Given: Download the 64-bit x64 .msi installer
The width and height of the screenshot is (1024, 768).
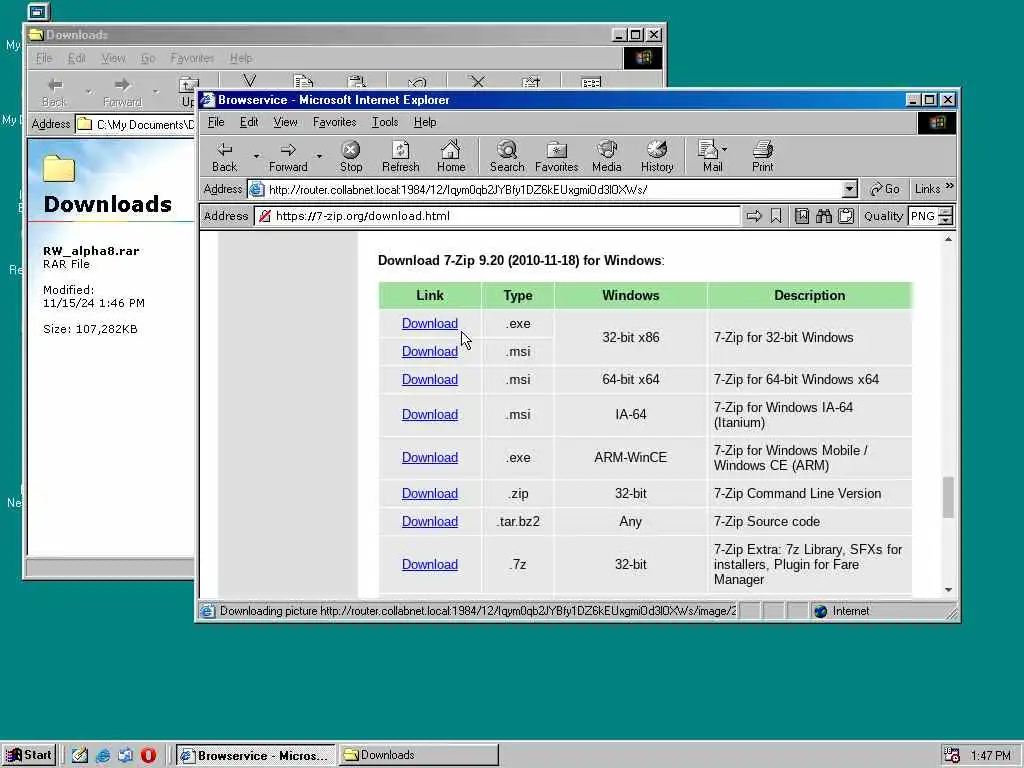Looking at the screenshot, I should [x=430, y=379].
